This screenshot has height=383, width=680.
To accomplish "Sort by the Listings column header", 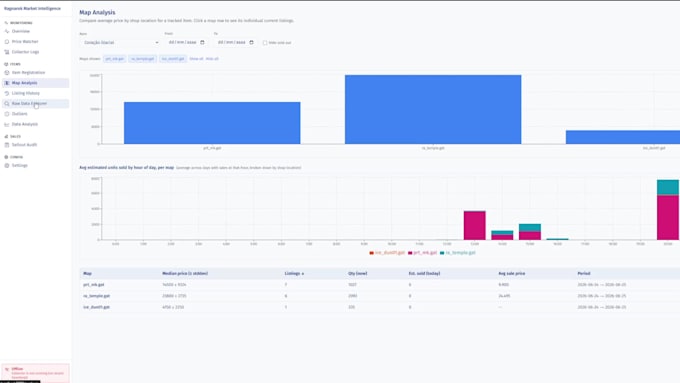I will (294, 274).
